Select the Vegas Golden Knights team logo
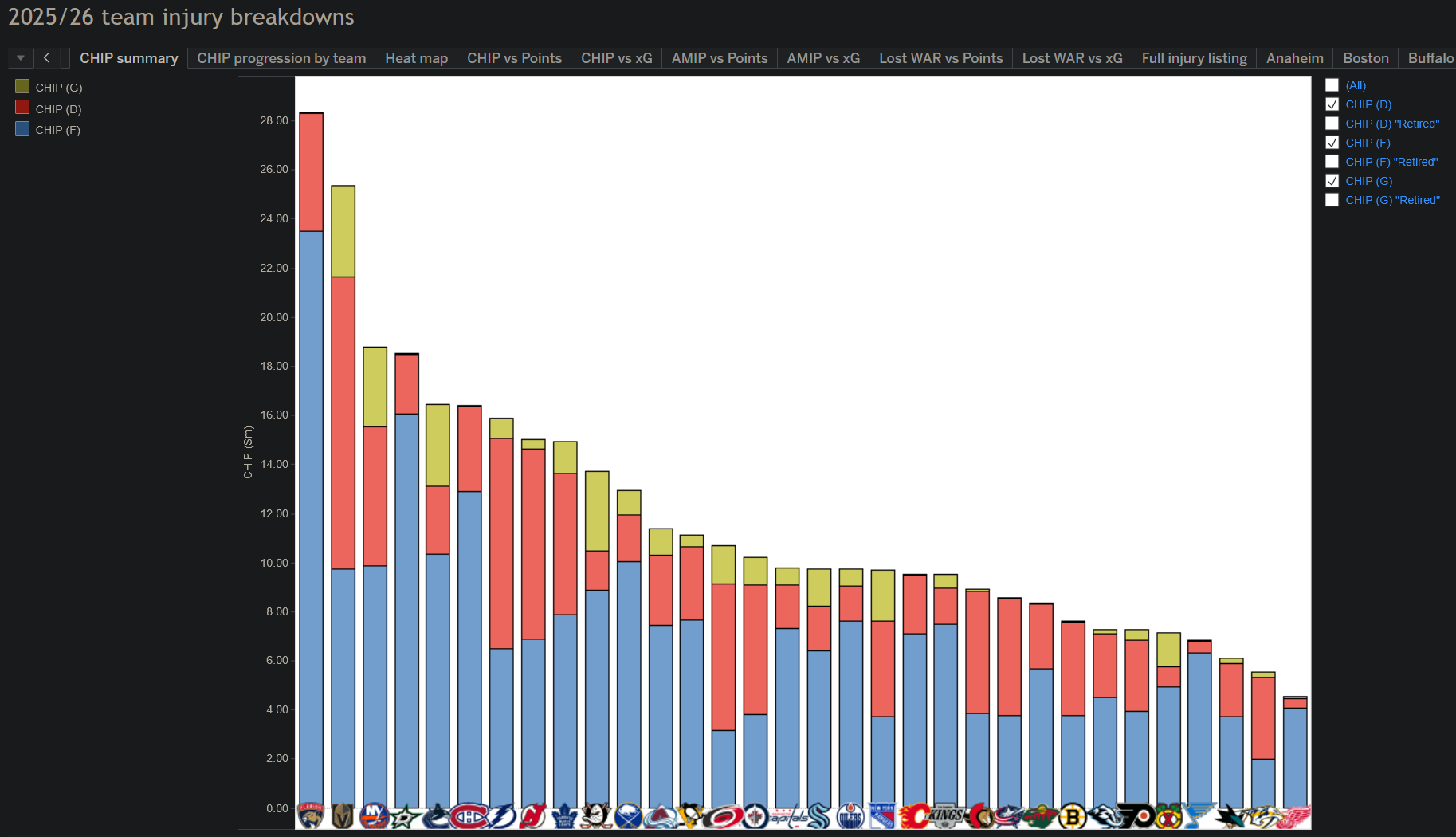The width and height of the screenshot is (1456, 837). coord(343,816)
